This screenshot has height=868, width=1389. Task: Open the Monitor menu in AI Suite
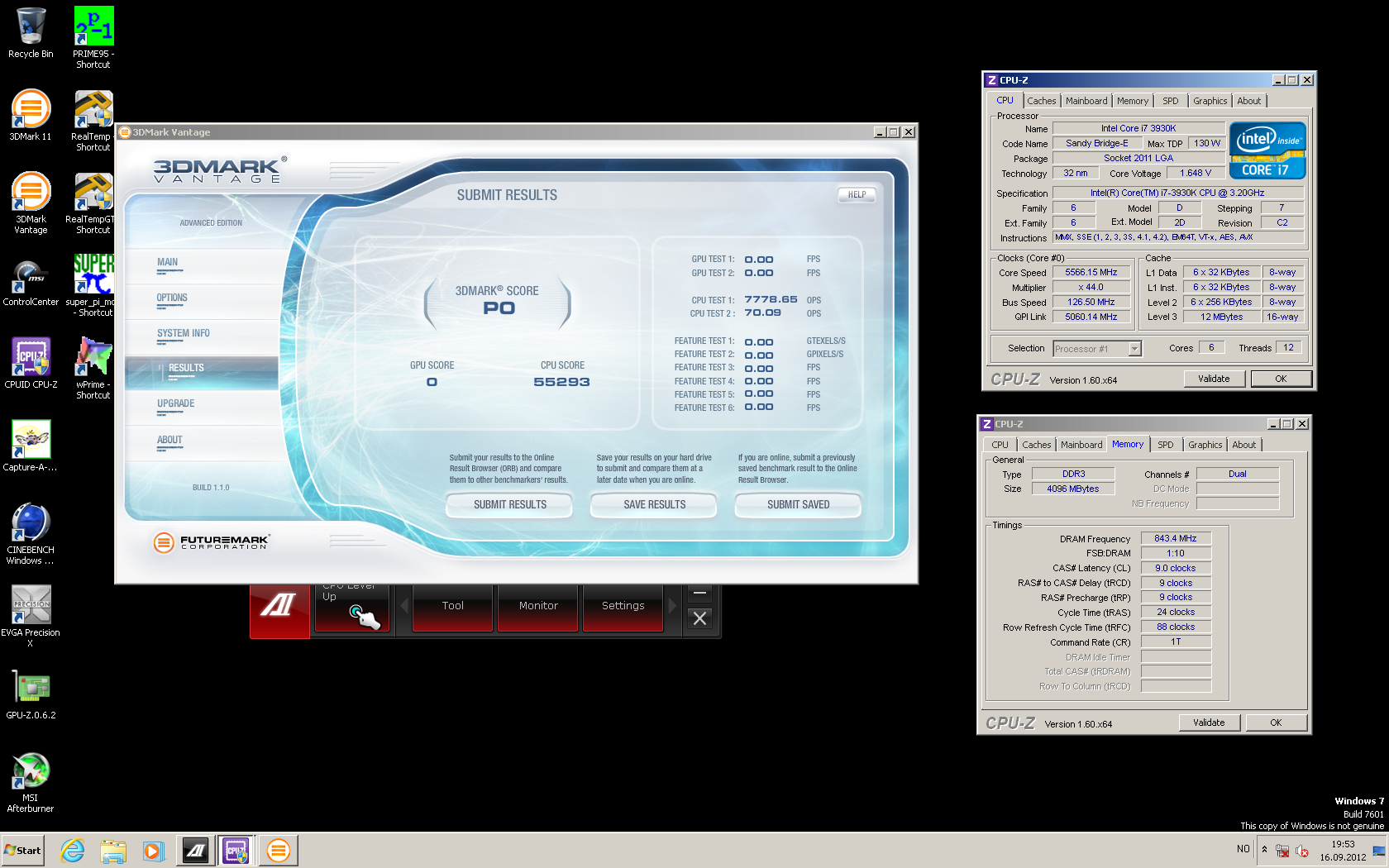coord(538,607)
